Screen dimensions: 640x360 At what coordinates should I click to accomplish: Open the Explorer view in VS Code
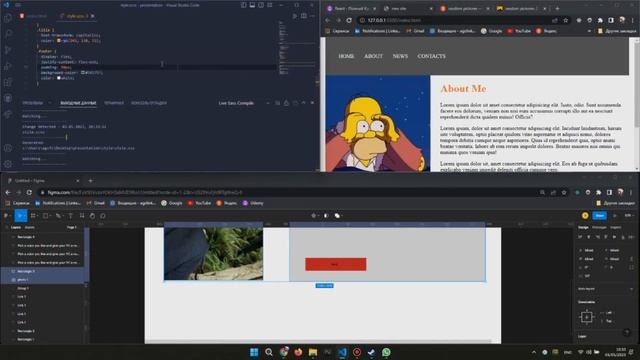[x=8, y=18]
